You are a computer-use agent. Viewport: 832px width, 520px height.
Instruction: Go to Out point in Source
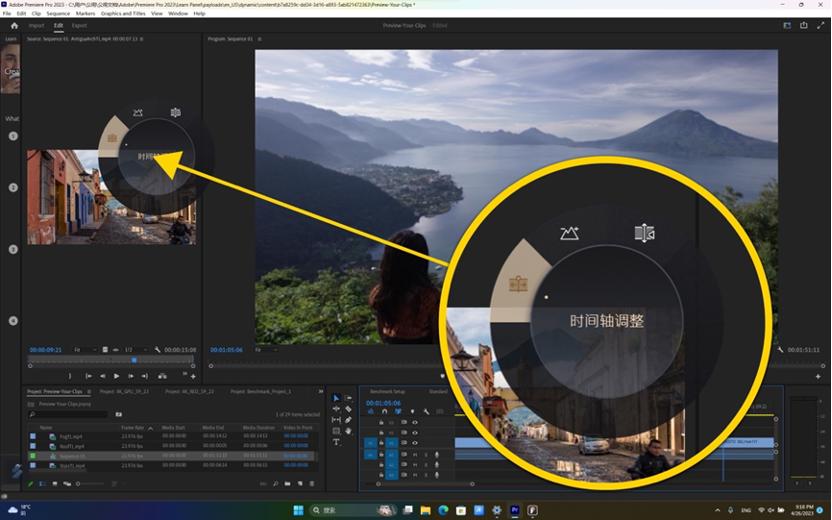click(x=144, y=376)
